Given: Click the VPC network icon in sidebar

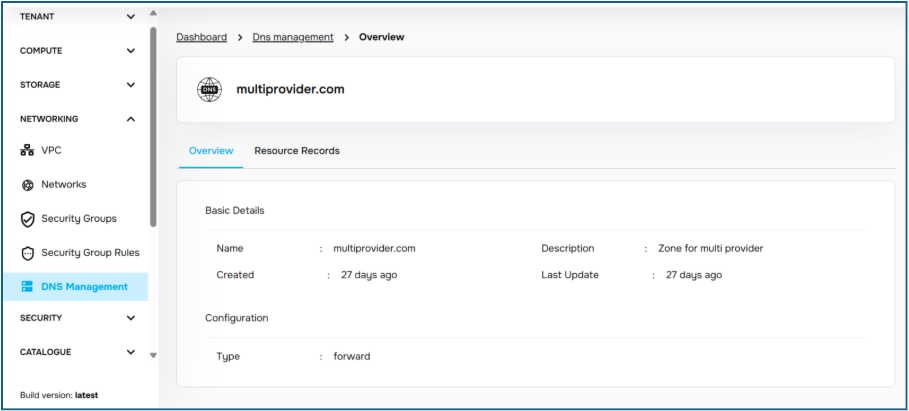Looking at the screenshot, I should click(28, 150).
